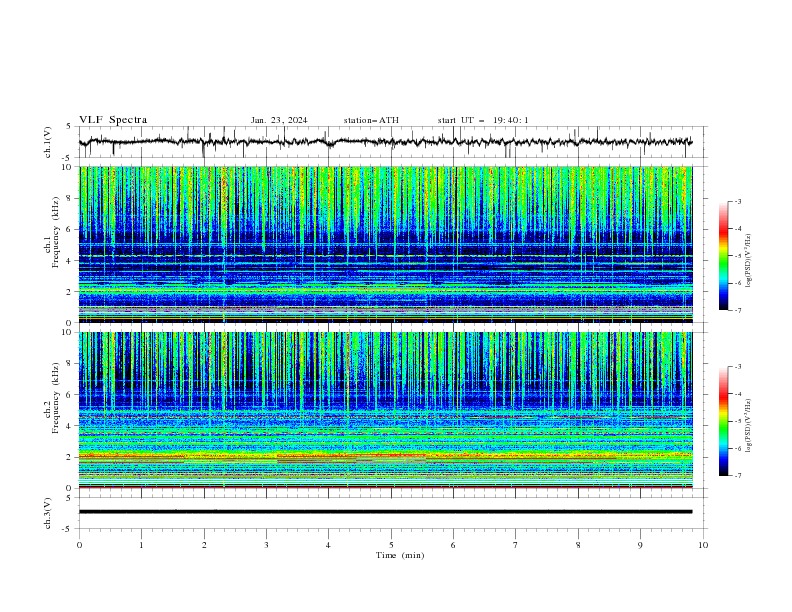Click the ch.2 spectrogram panel
This screenshot has width=792, height=612.
[x=385, y=410]
